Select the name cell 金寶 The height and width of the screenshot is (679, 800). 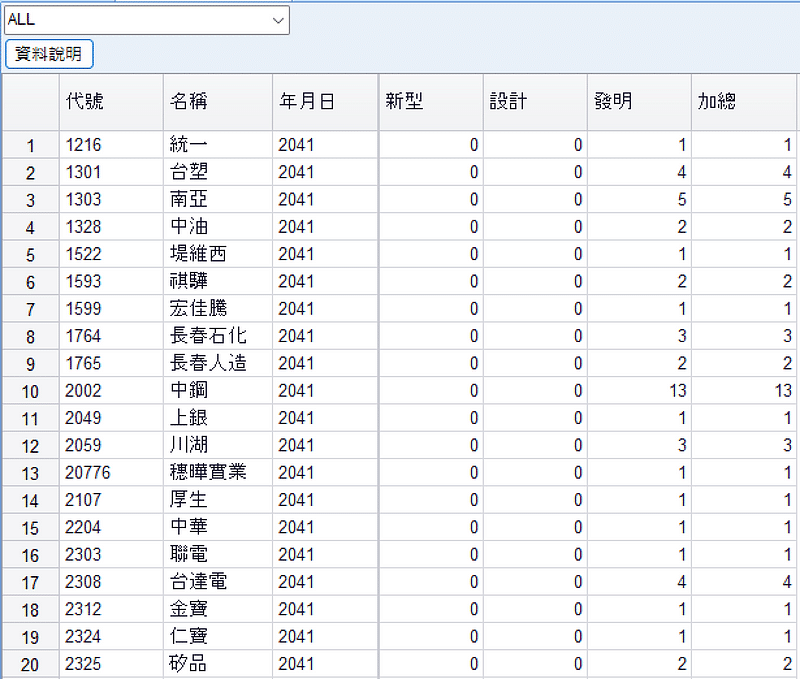click(218, 610)
